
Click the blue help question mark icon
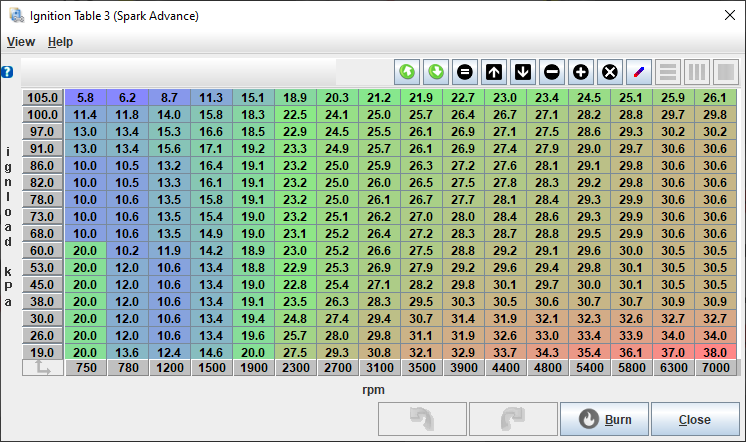(7, 72)
